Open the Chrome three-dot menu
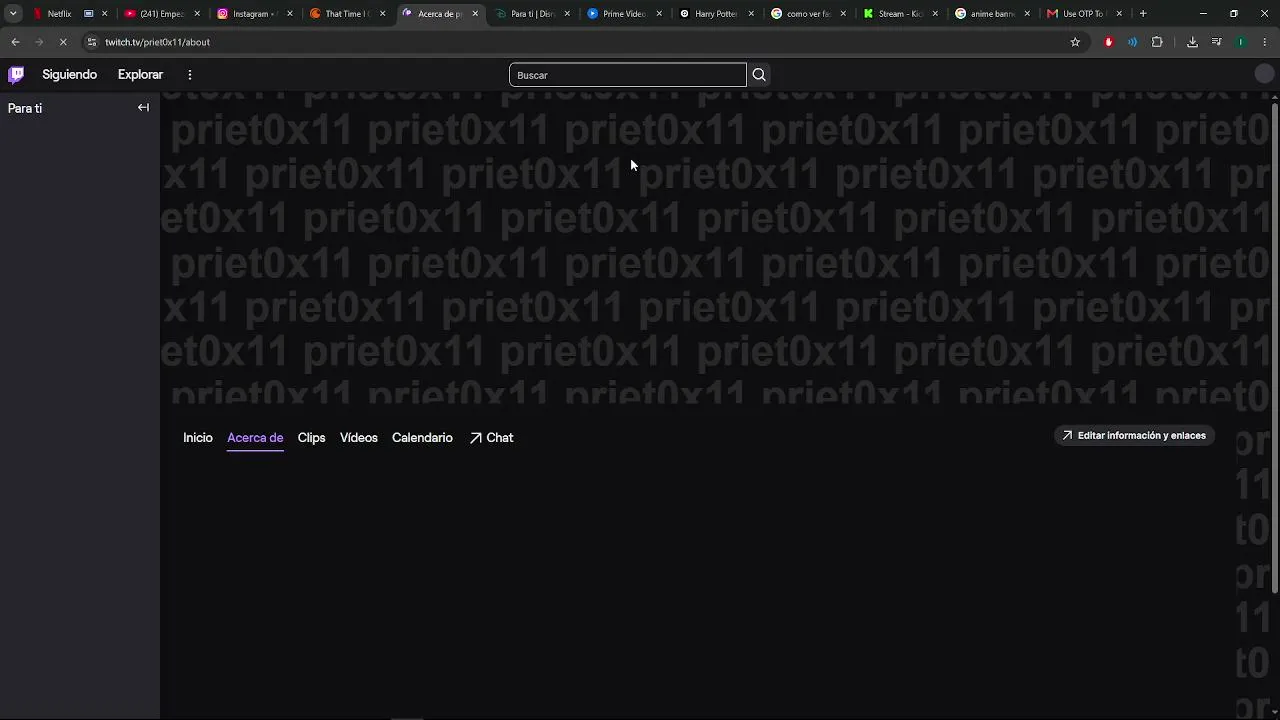The width and height of the screenshot is (1280, 720). coord(1265,42)
